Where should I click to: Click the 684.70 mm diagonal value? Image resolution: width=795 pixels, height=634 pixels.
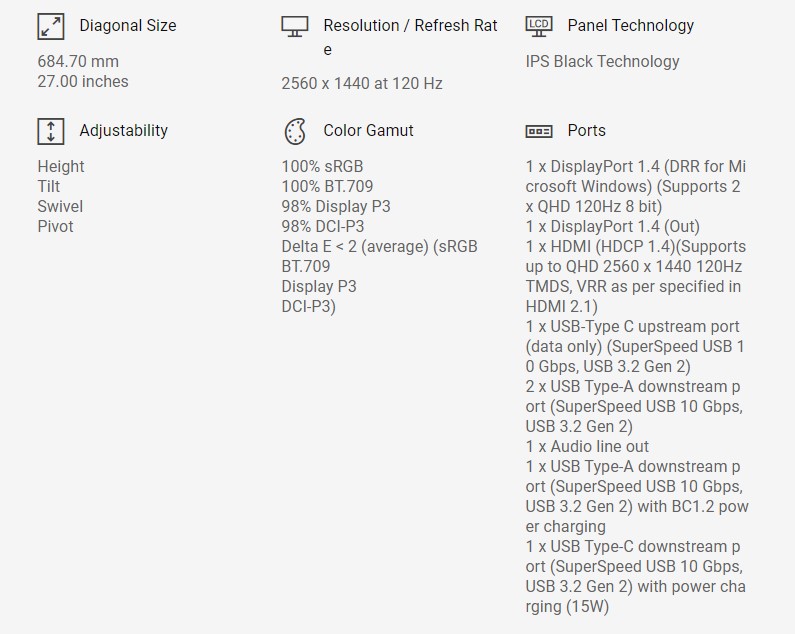78,62
